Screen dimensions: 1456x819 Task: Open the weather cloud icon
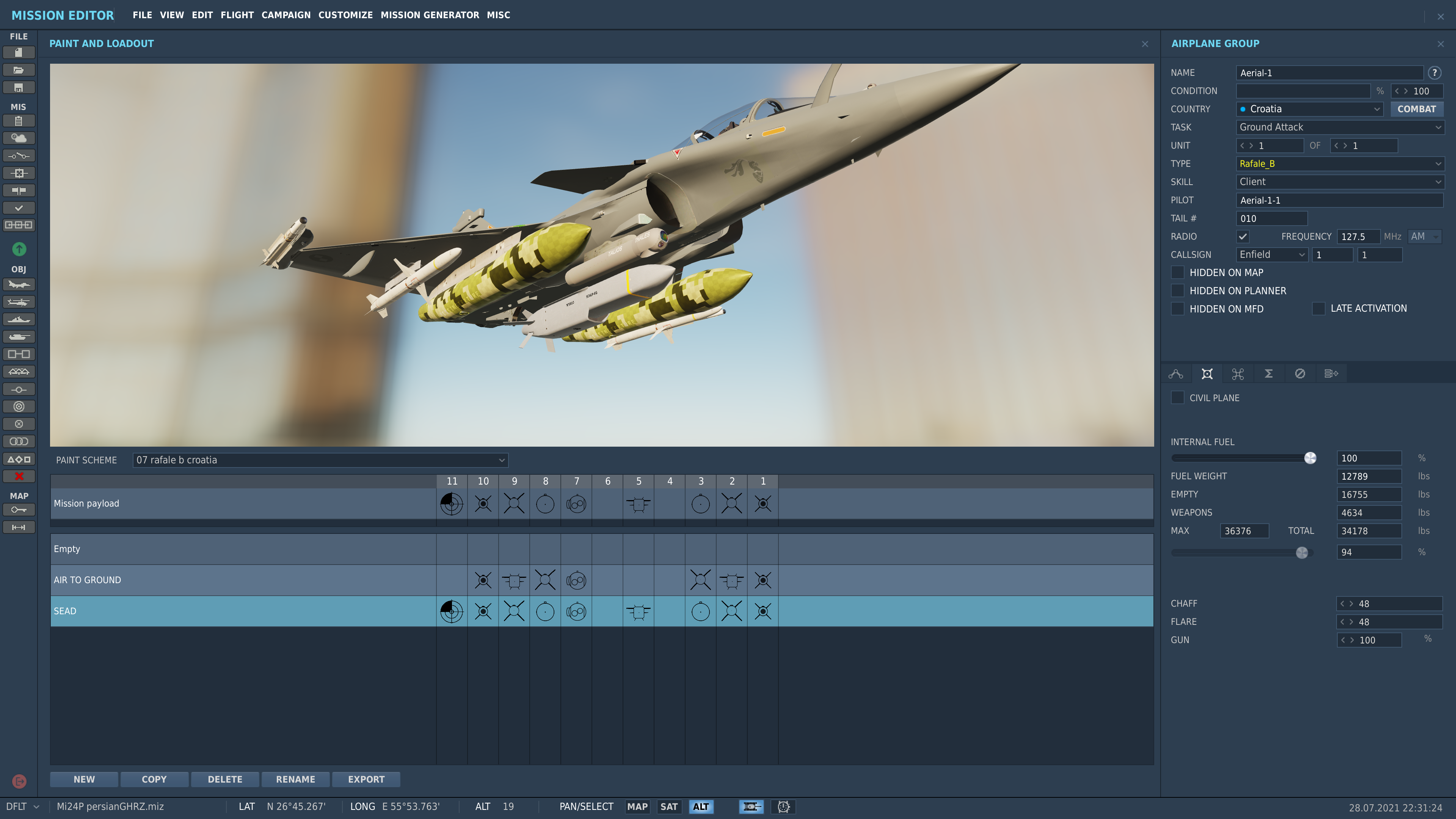[x=19, y=138]
